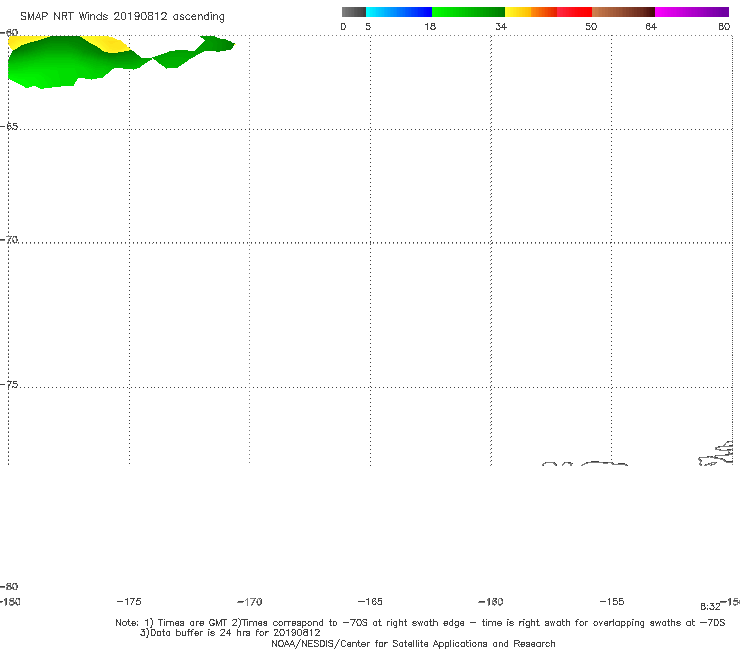Click the 'NOAA/NESDIS/Center for Satellite Applications' credit

(413, 644)
